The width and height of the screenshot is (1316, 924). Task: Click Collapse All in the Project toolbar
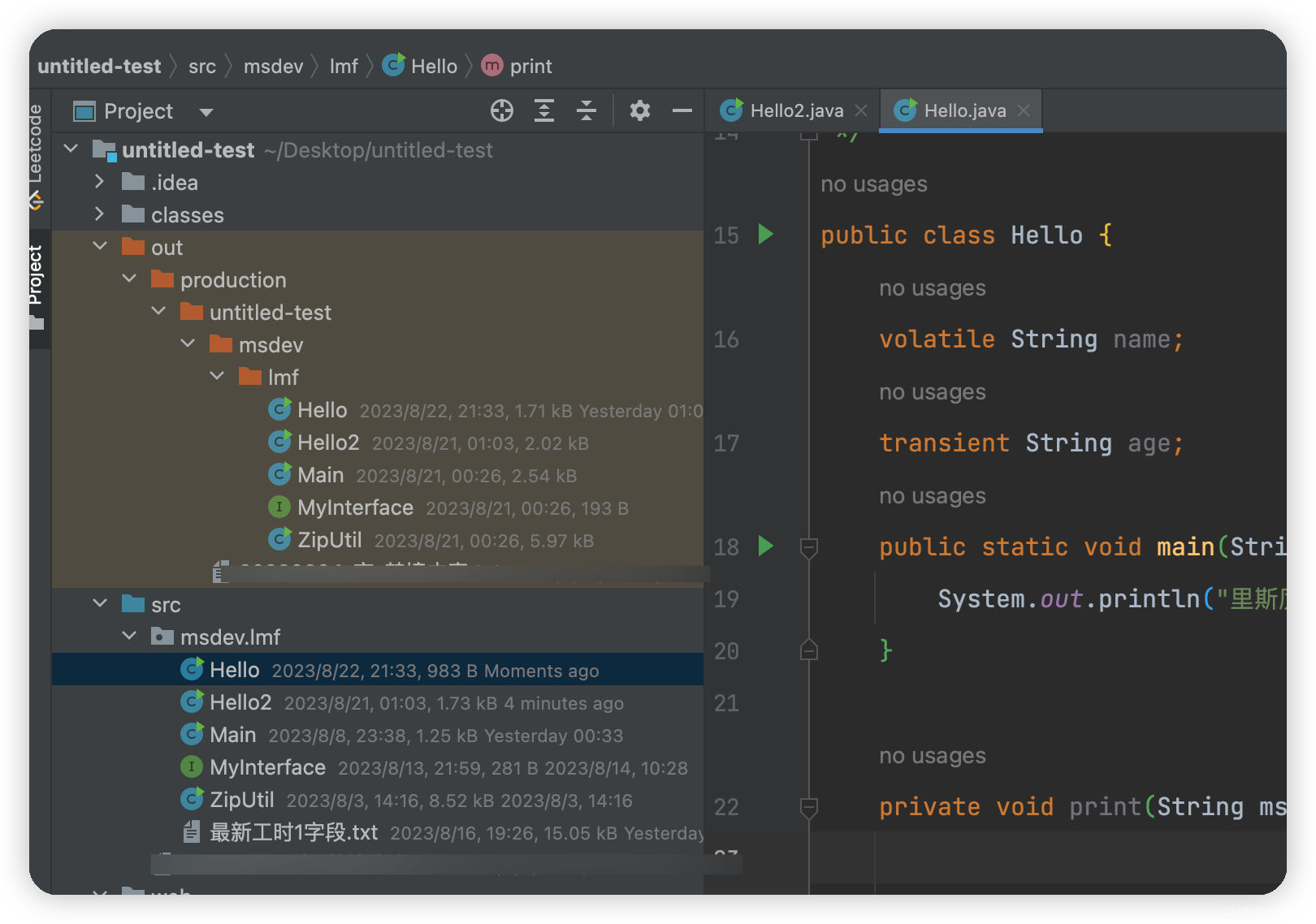(586, 110)
